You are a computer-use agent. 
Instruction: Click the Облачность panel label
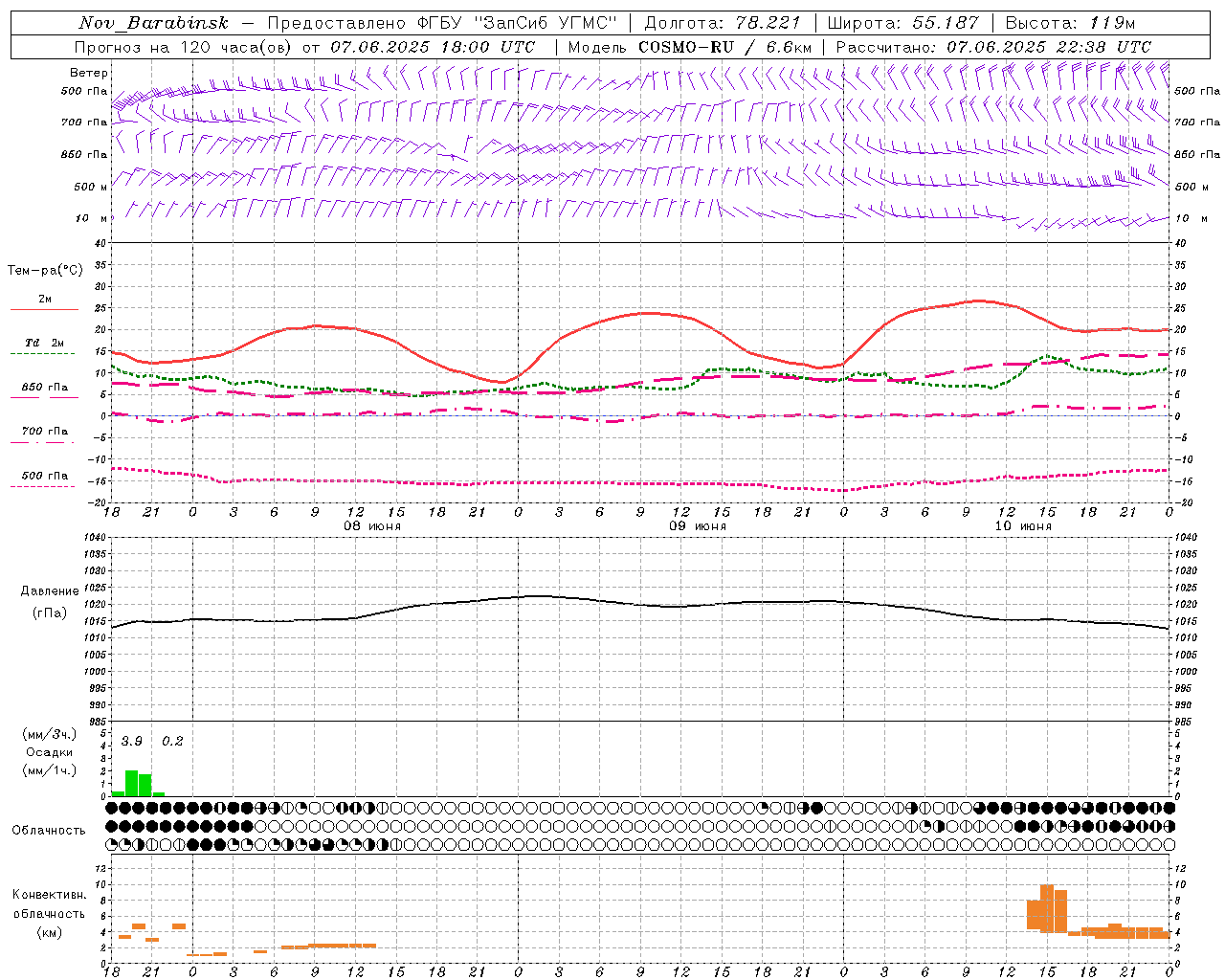tap(48, 830)
